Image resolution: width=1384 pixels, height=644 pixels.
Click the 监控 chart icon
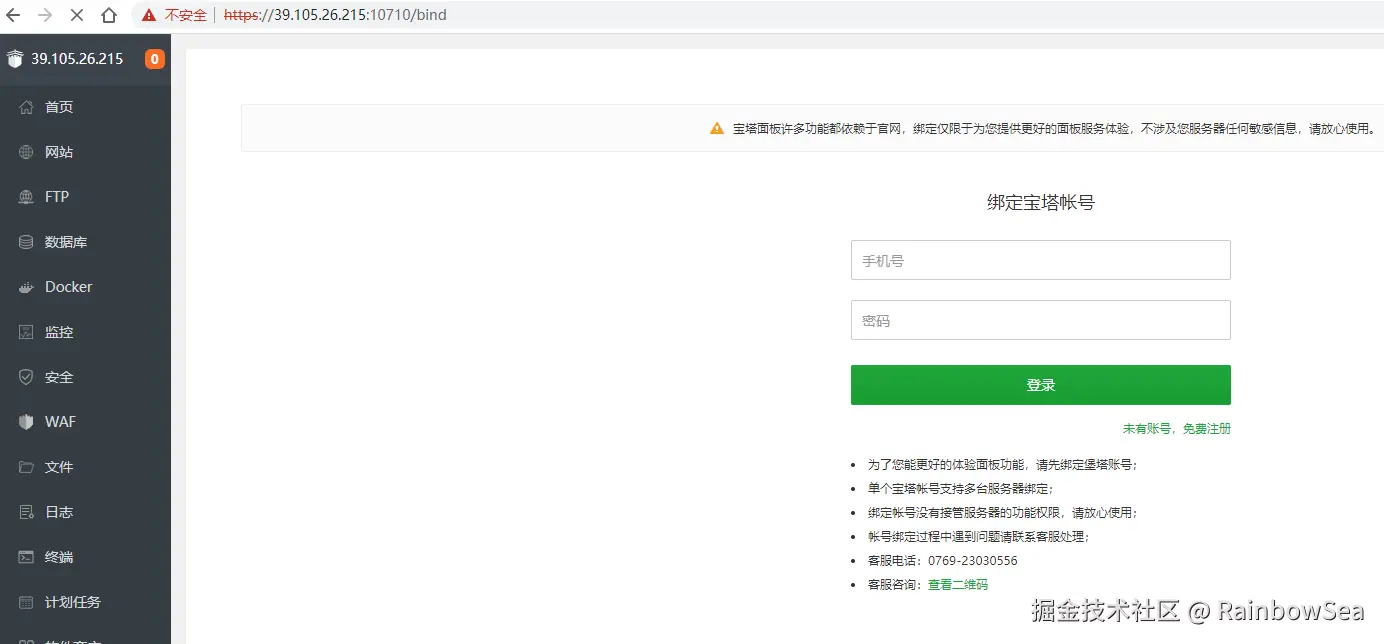pyautogui.click(x=27, y=332)
